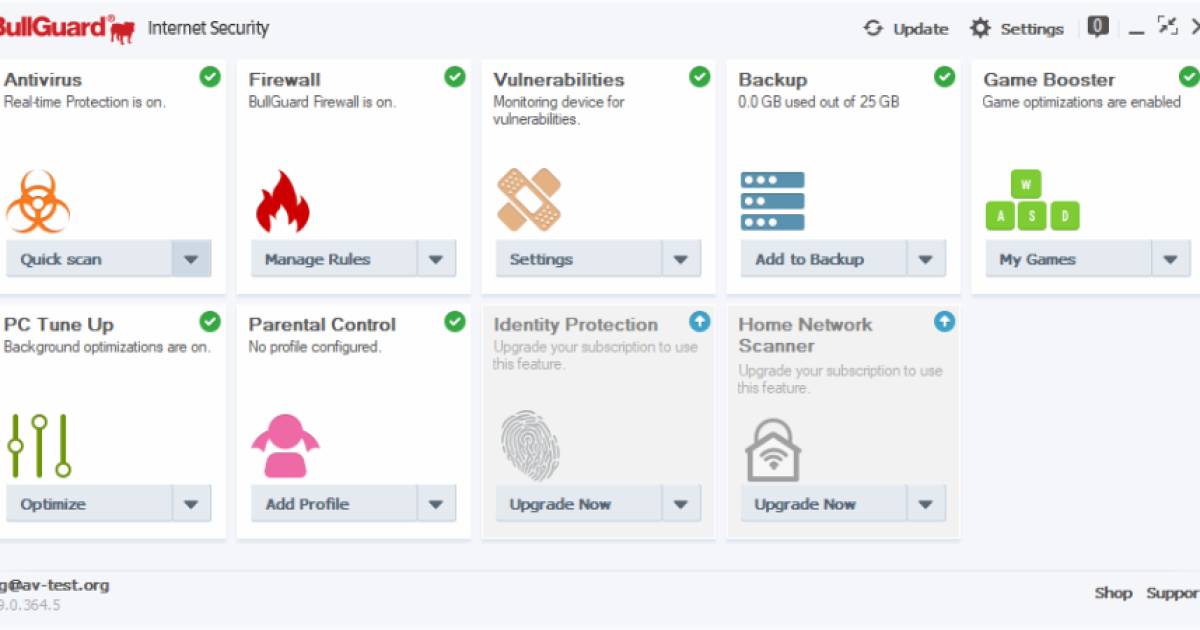Click Update in the top bar

[x=906, y=29]
